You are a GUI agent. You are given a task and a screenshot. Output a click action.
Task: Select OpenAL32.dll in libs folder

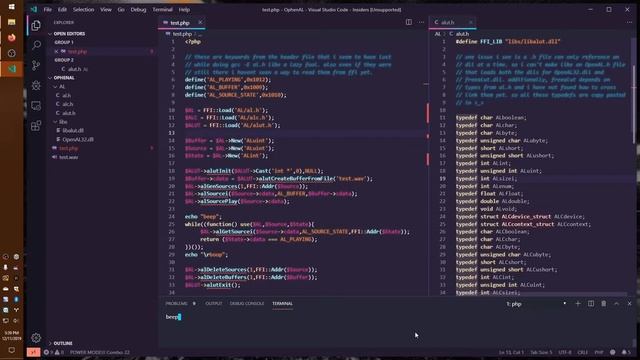(x=78, y=140)
